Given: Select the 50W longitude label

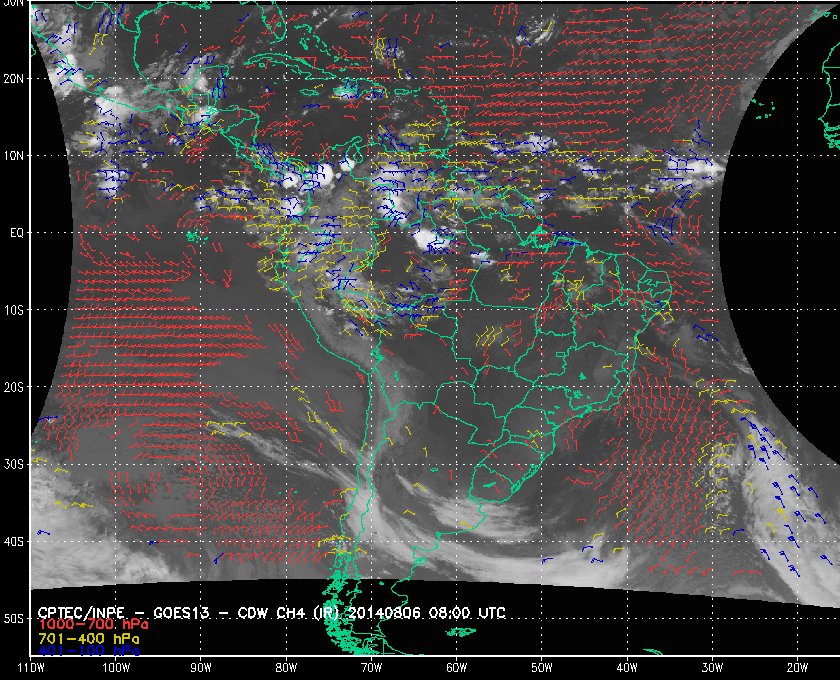Looking at the screenshot, I should point(542,668).
